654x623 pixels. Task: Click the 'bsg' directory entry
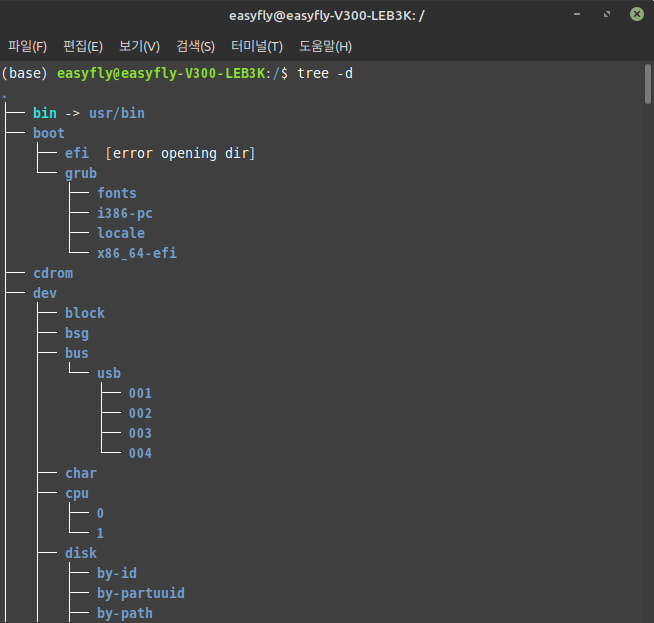click(77, 334)
